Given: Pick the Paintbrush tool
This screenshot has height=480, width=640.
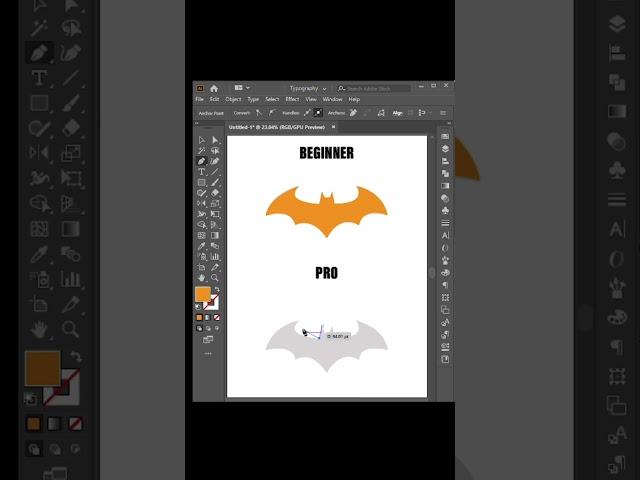Looking at the screenshot, I should 215,182.
